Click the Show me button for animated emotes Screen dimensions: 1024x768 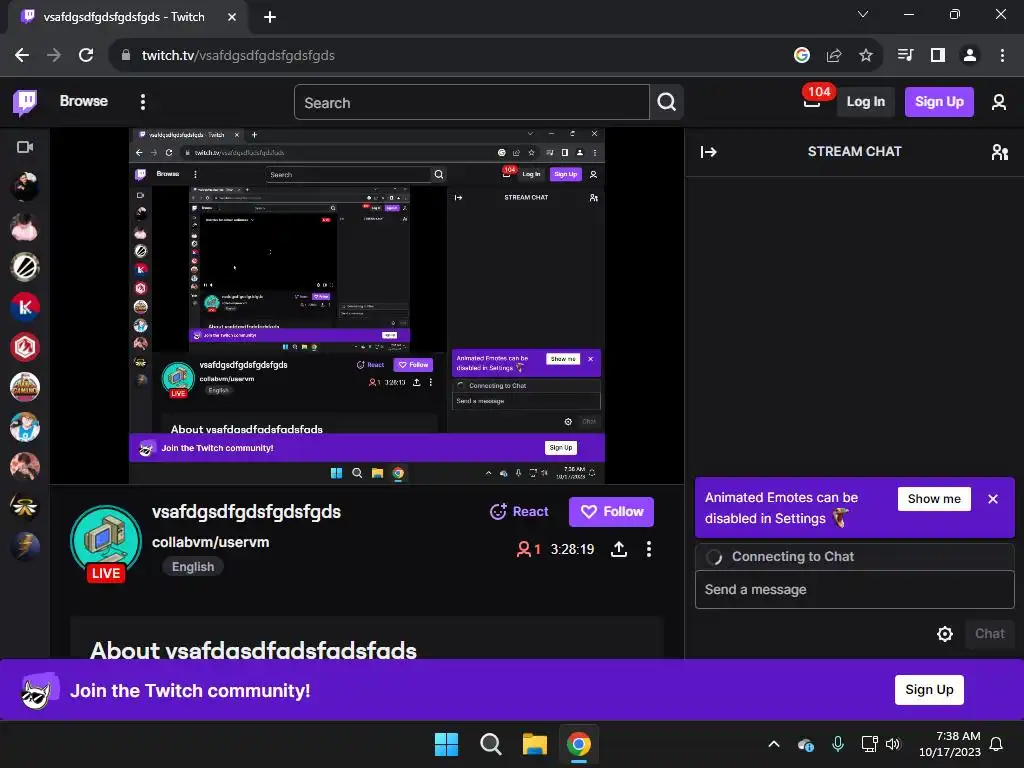click(934, 499)
